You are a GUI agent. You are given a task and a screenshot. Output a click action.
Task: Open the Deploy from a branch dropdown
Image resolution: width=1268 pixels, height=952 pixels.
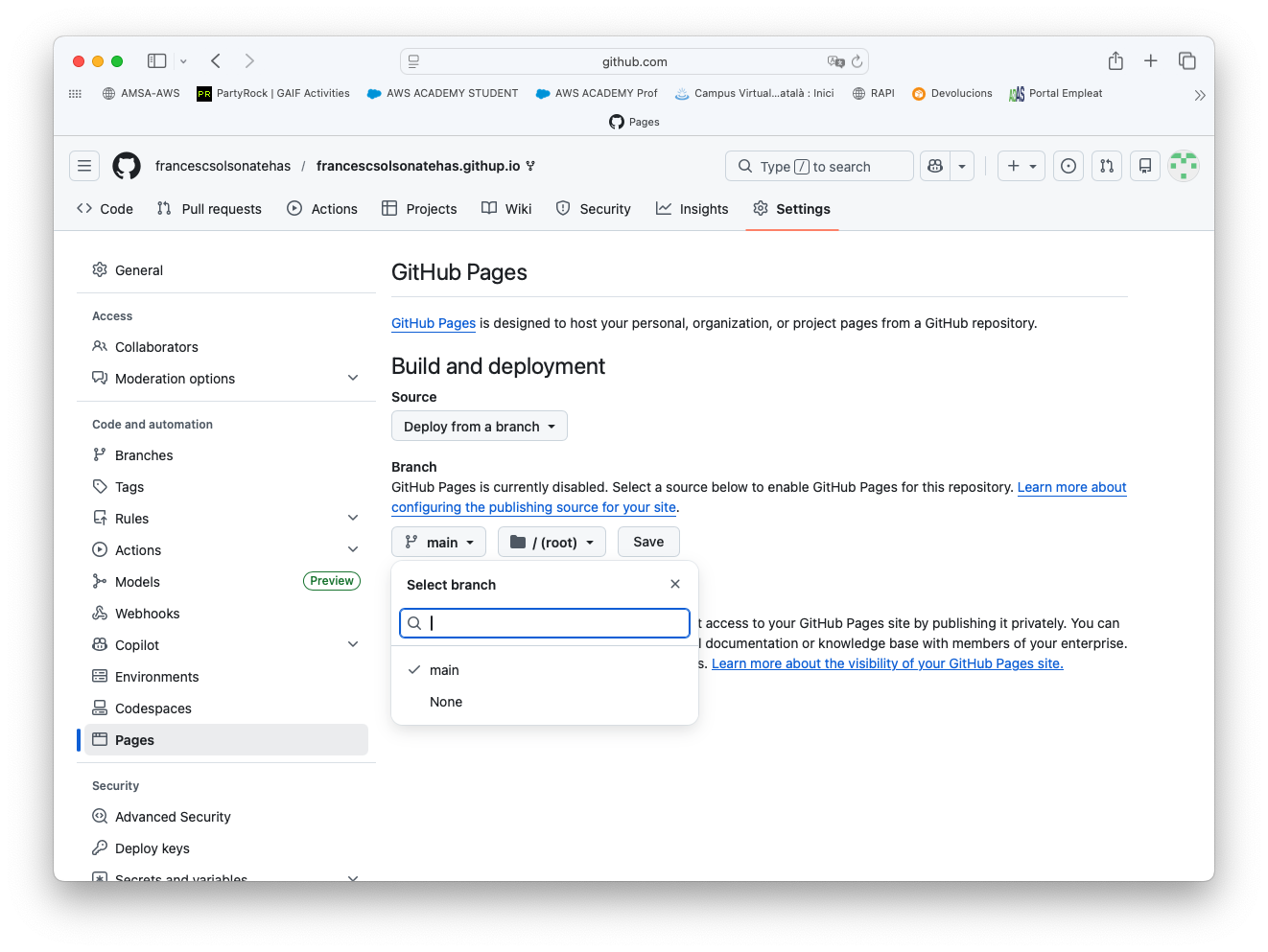tap(480, 427)
